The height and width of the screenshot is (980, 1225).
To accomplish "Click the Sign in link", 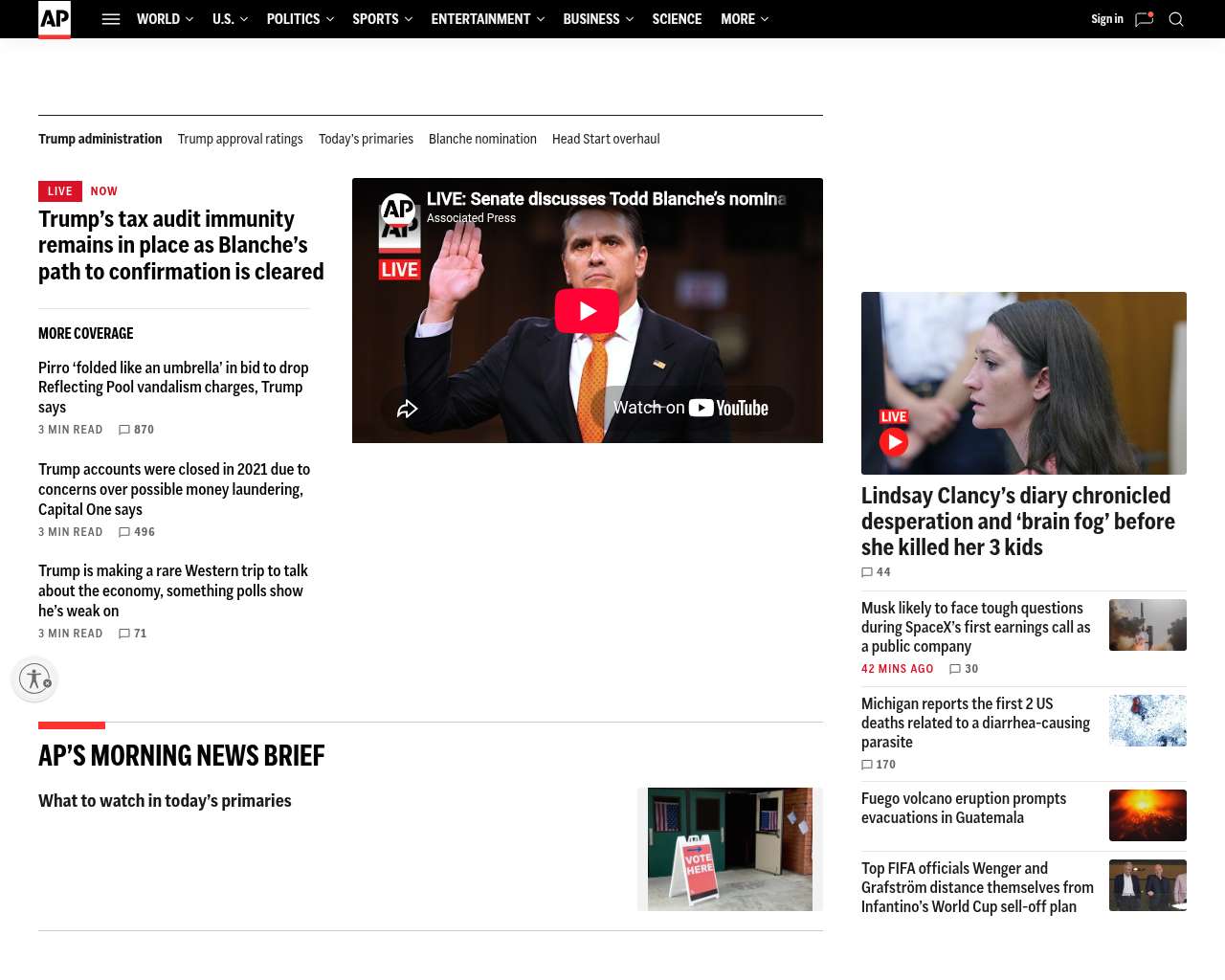I will pos(1107,19).
